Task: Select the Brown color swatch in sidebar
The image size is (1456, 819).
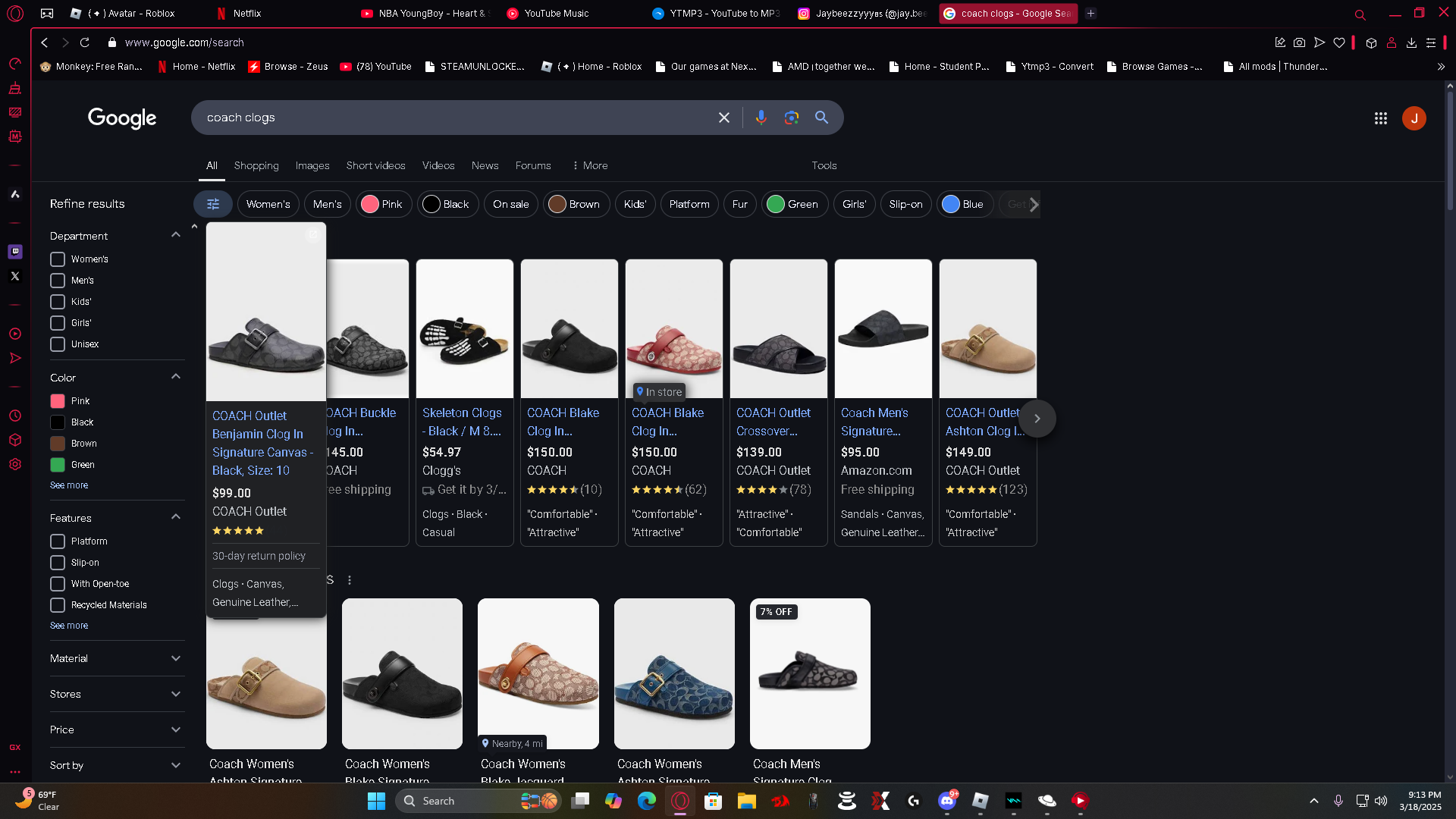Action: 58,444
